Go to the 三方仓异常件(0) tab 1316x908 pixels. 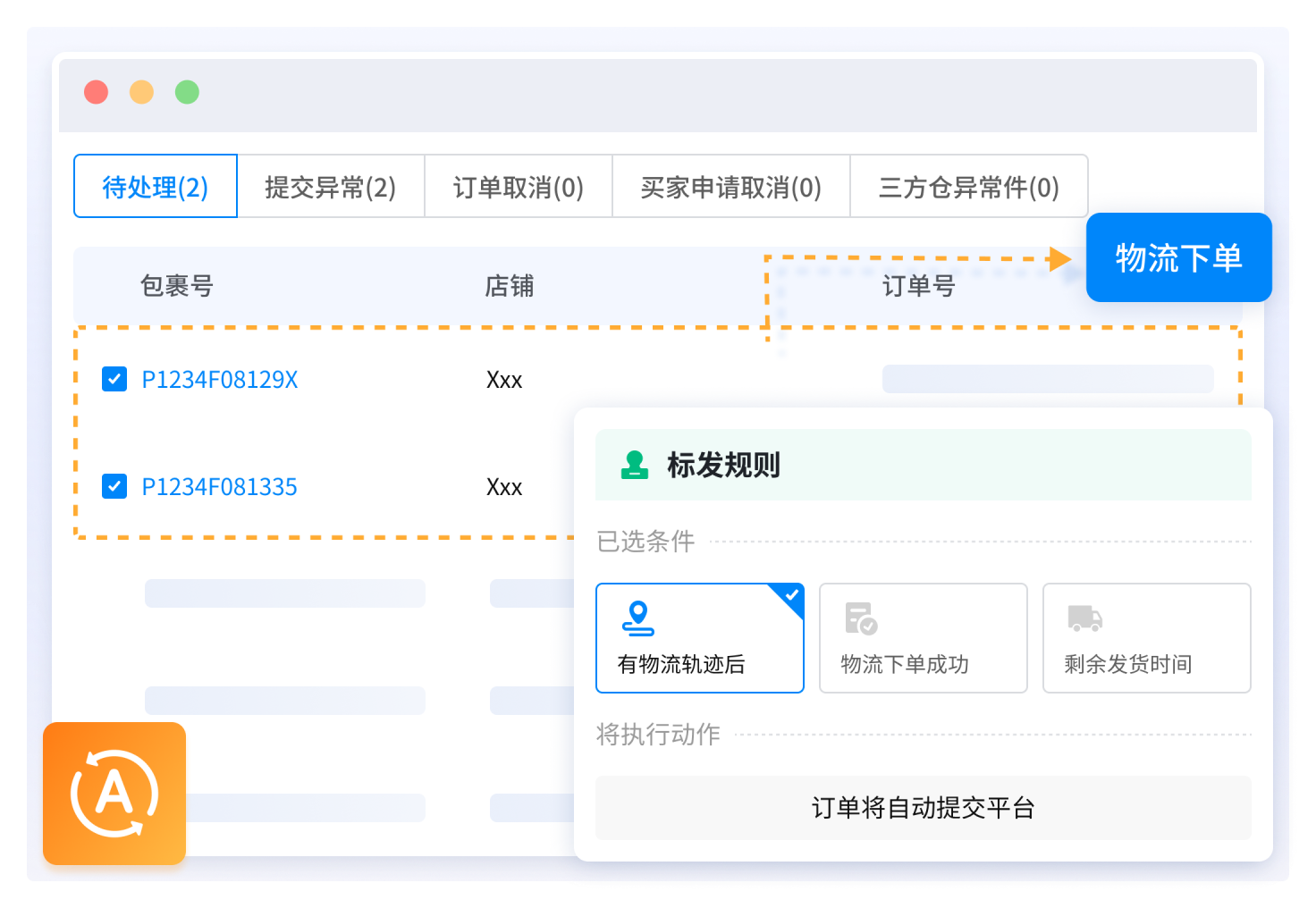968,187
